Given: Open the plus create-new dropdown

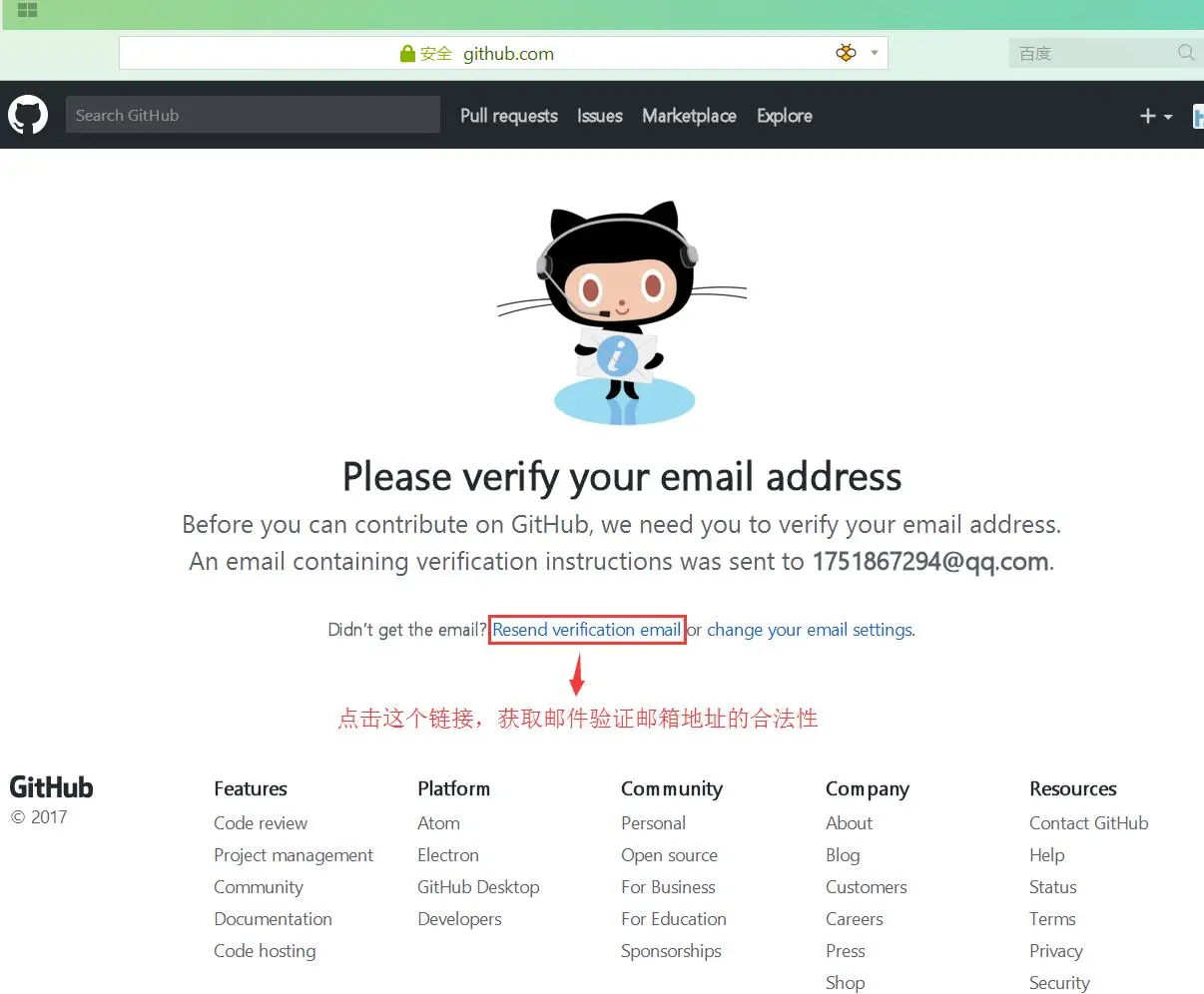Looking at the screenshot, I should [x=1156, y=116].
